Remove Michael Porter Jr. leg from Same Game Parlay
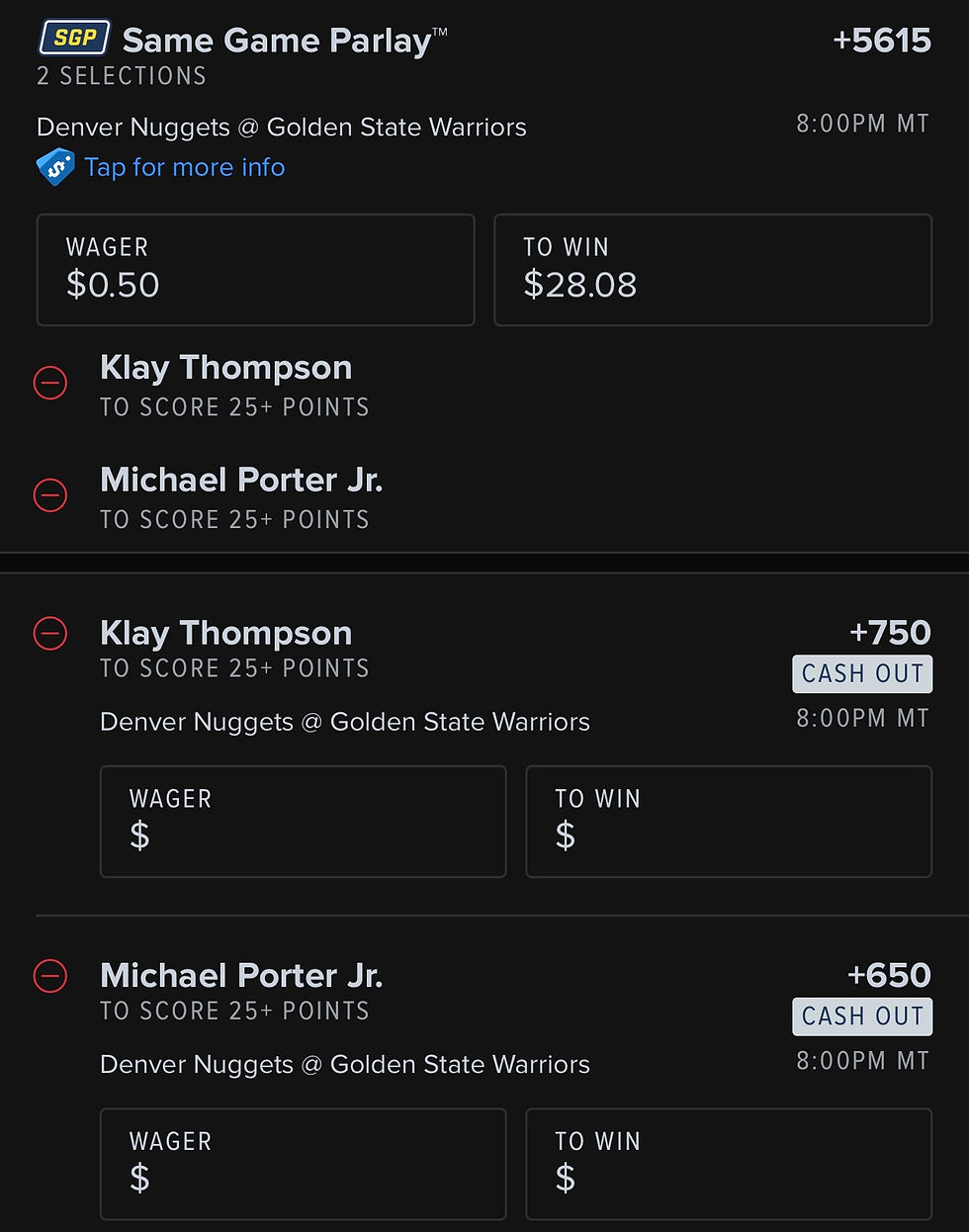 (50, 494)
